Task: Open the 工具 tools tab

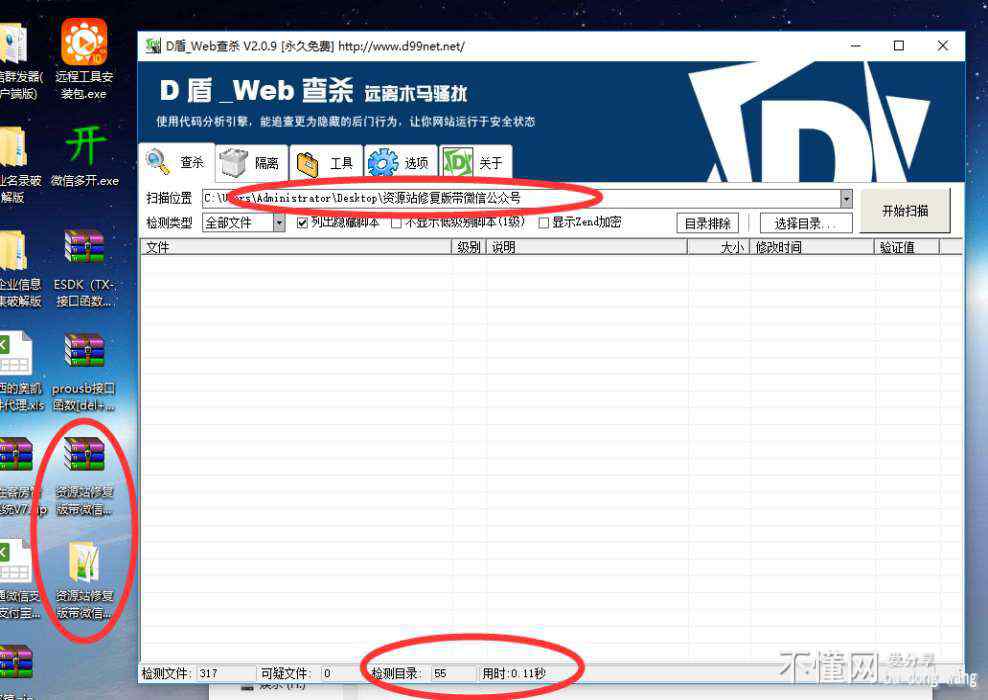Action: pos(326,163)
